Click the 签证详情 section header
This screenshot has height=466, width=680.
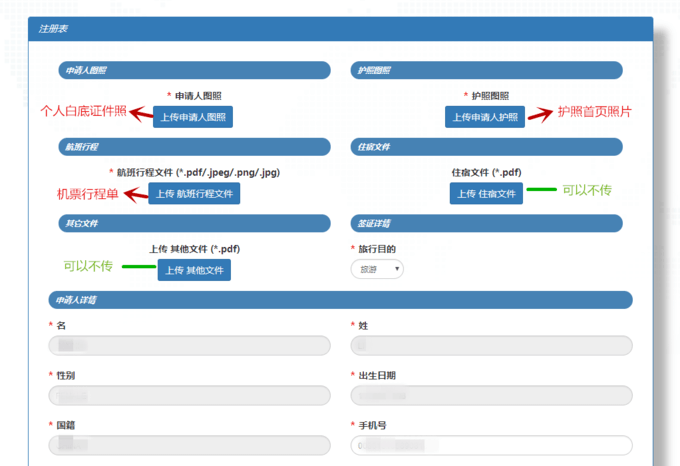point(487,223)
